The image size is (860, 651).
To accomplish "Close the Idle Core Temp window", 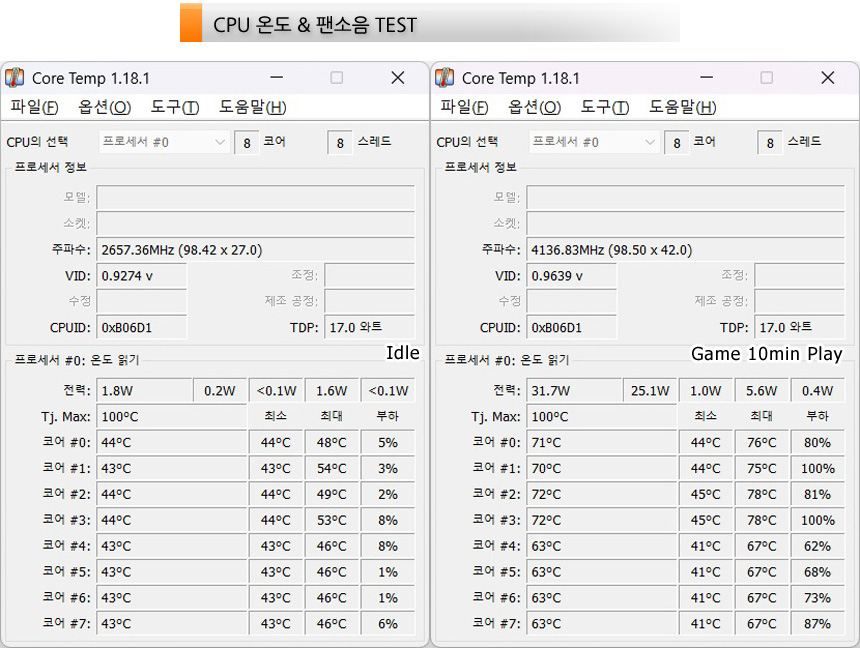I will click(x=398, y=78).
